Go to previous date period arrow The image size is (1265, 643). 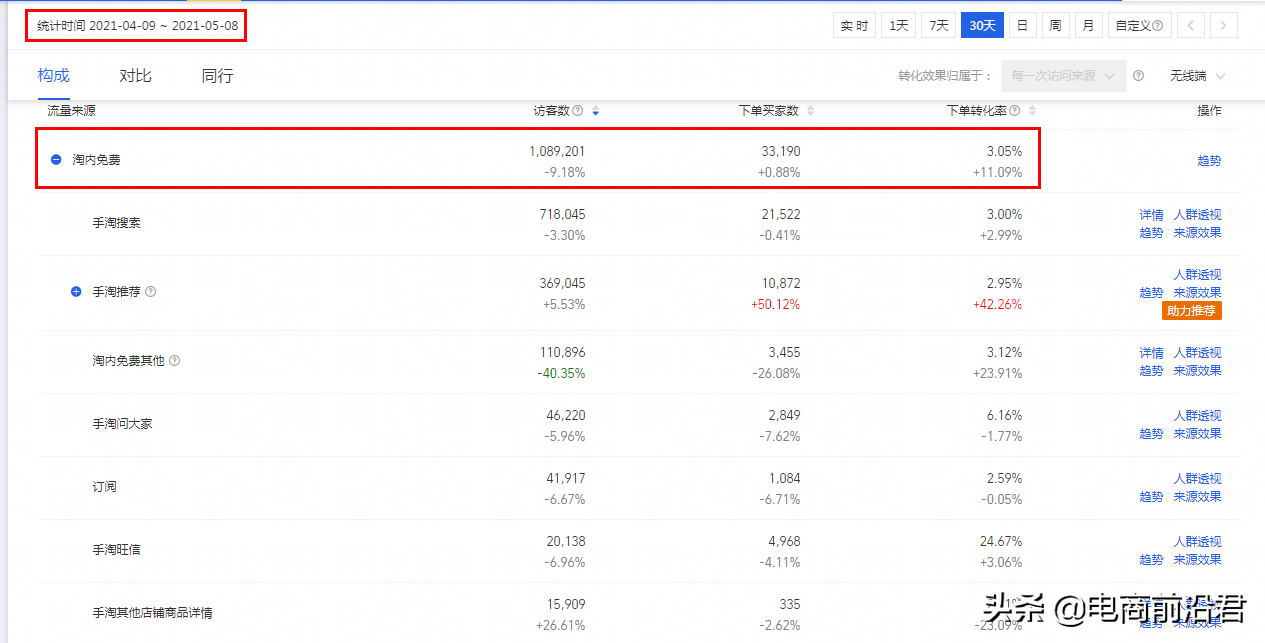tap(1191, 26)
